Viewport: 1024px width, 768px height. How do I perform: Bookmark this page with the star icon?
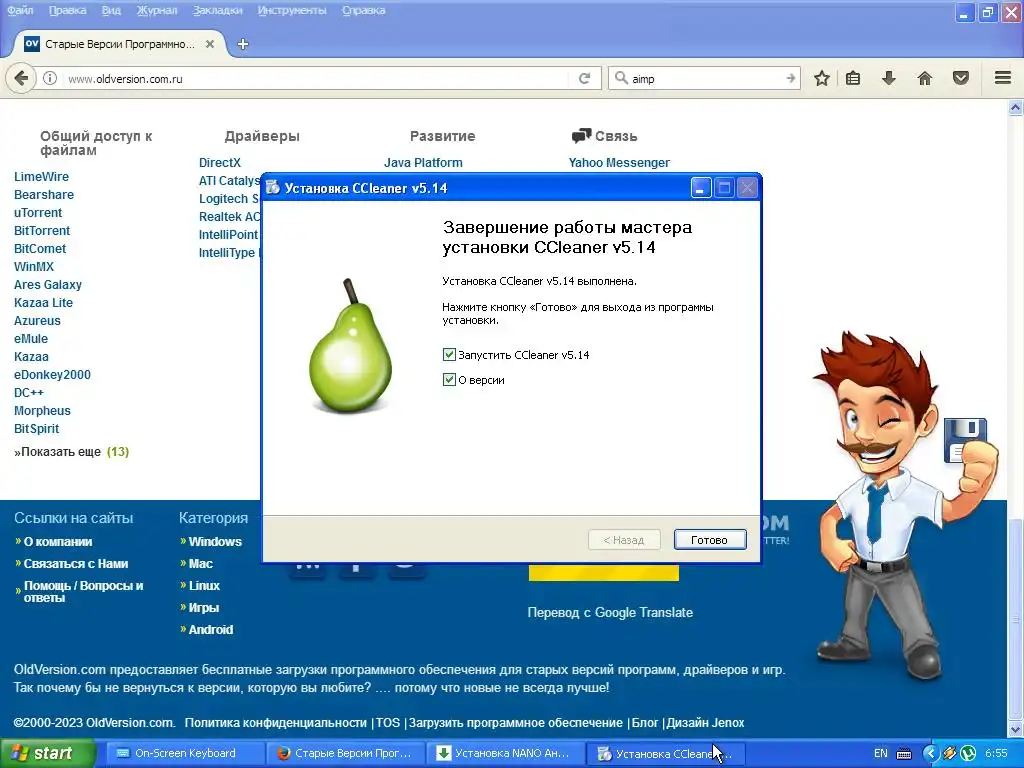coord(822,78)
